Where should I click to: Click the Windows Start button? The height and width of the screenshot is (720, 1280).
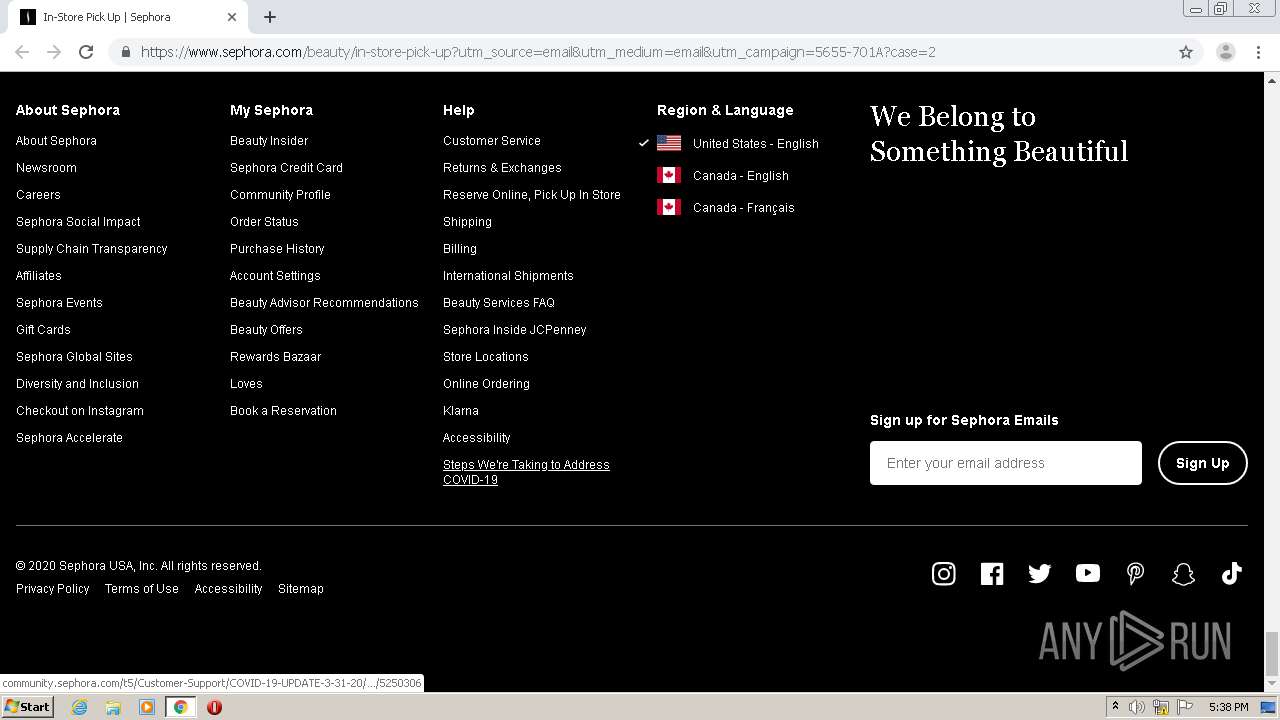point(27,707)
